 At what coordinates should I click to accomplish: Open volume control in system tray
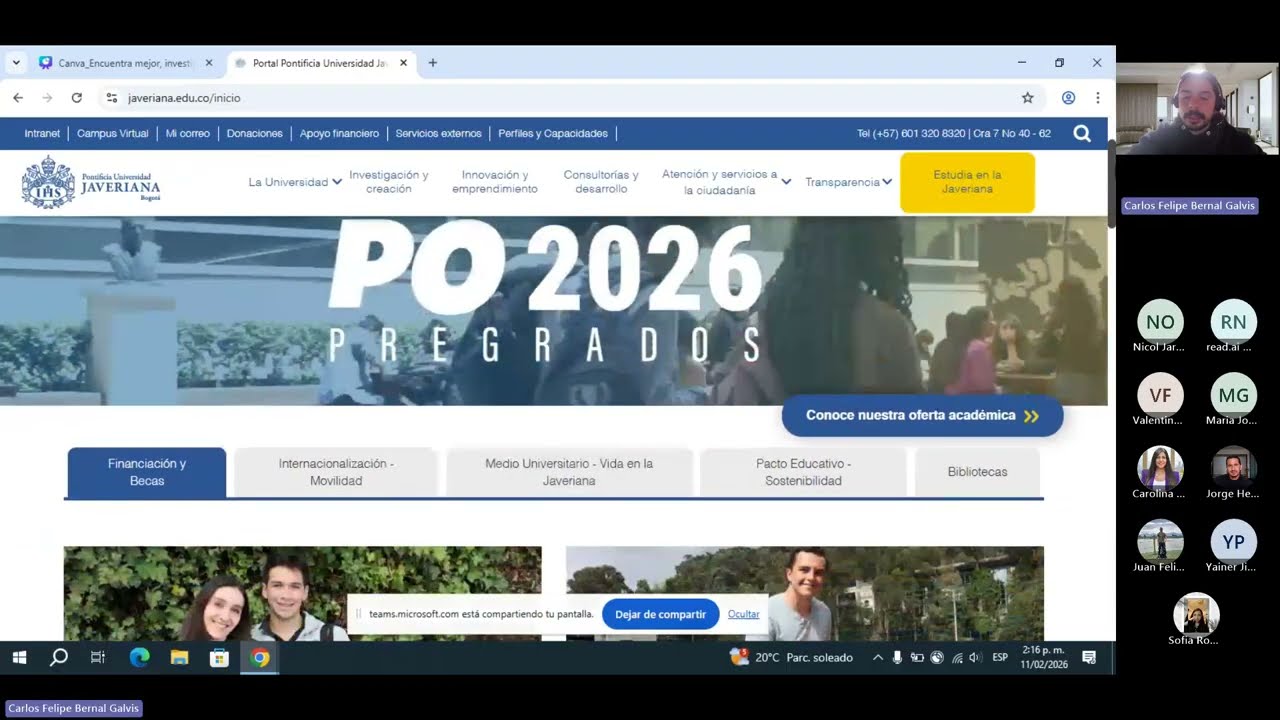coord(975,658)
